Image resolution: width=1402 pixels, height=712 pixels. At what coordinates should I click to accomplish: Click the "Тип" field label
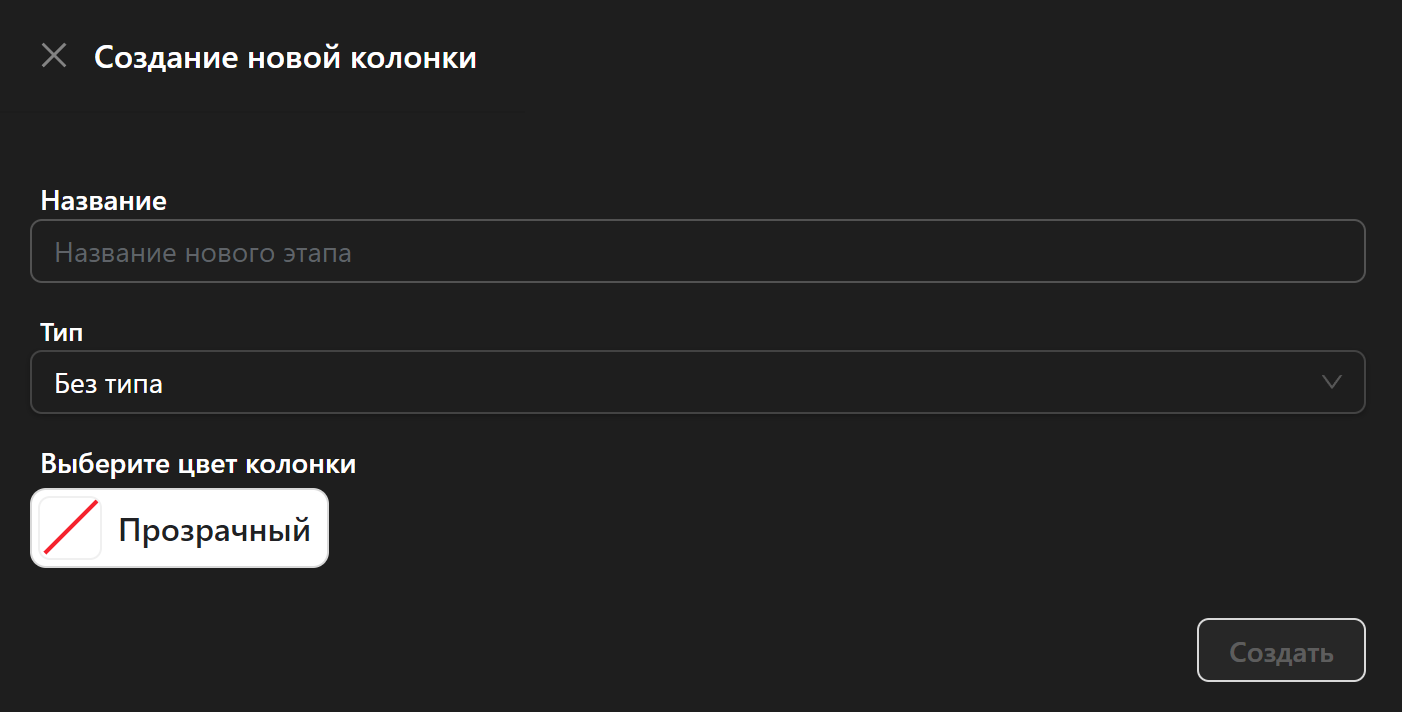pyautogui.click(x=62, y=332)
